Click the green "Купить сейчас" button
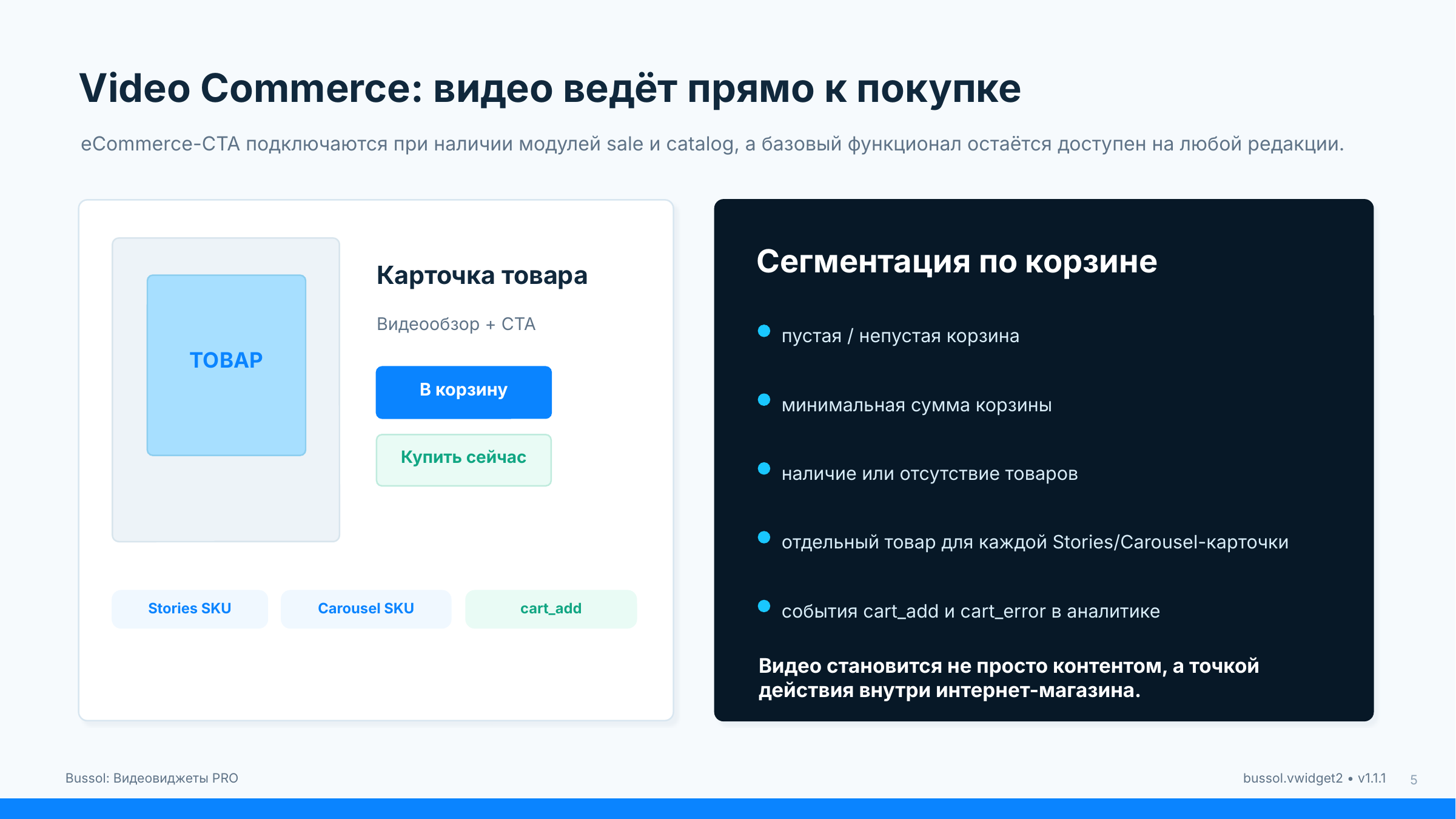 (463, 460)
